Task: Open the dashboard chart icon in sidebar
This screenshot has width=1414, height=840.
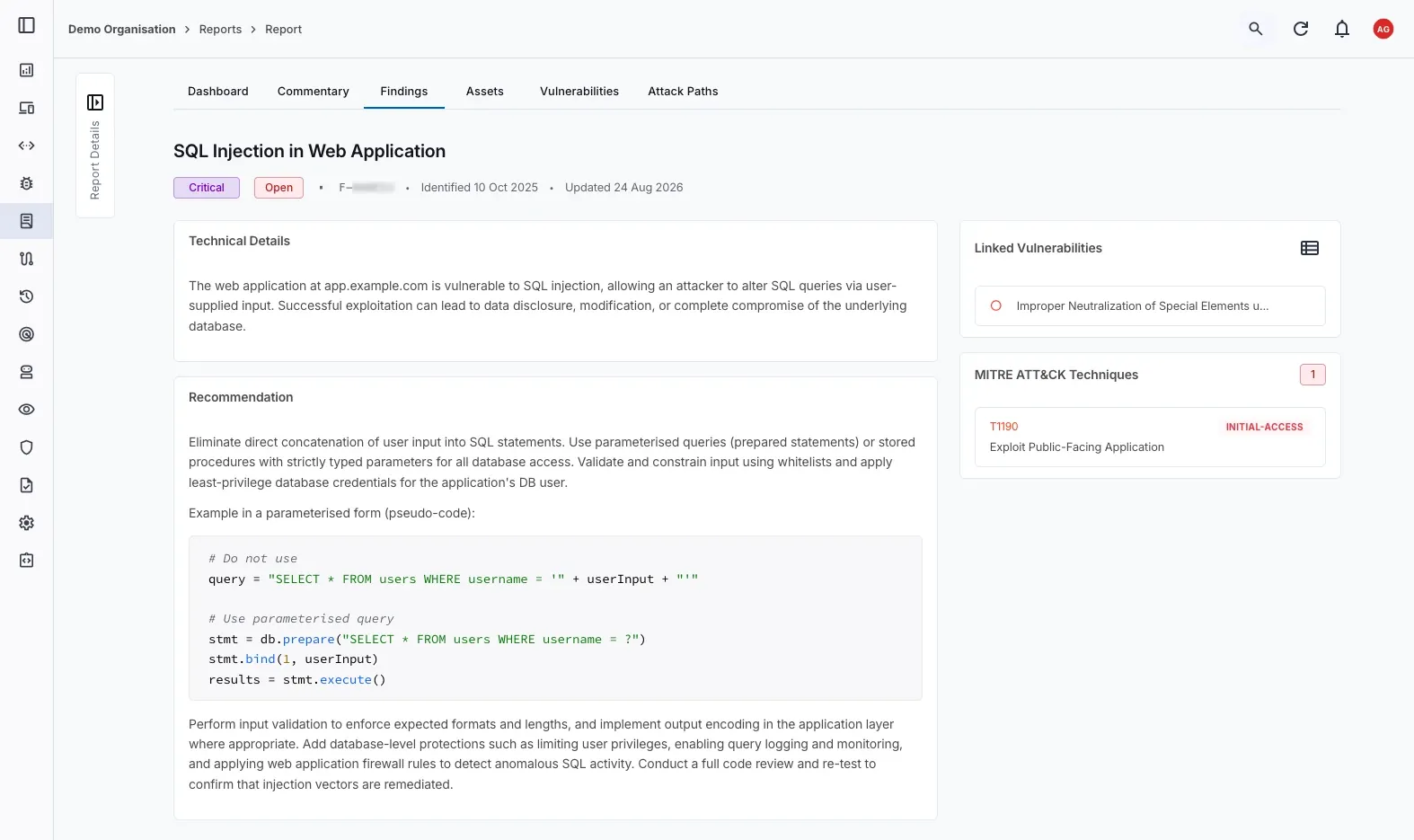Action: [x=27, y=70]
